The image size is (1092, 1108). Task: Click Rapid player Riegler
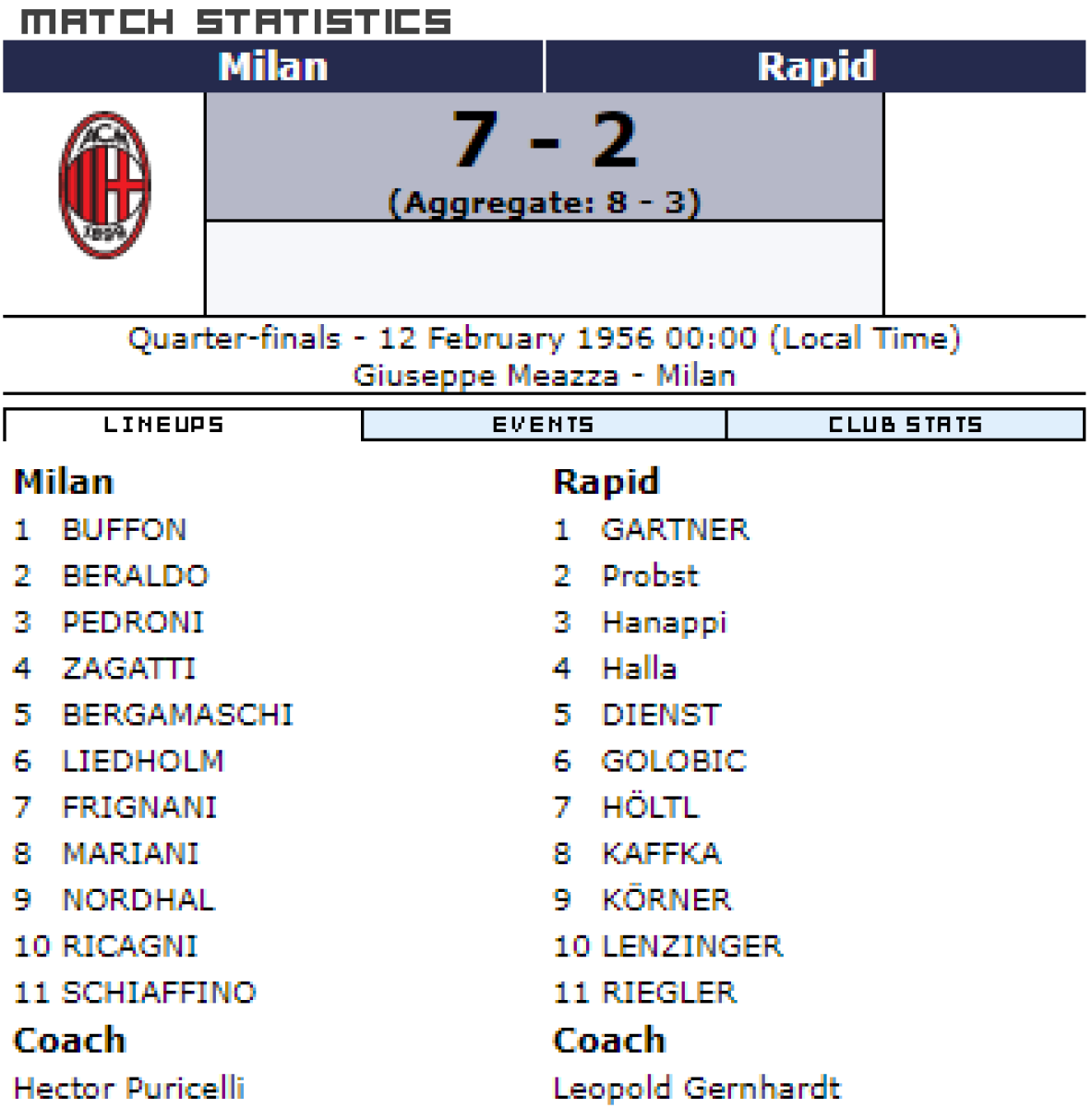669,992
